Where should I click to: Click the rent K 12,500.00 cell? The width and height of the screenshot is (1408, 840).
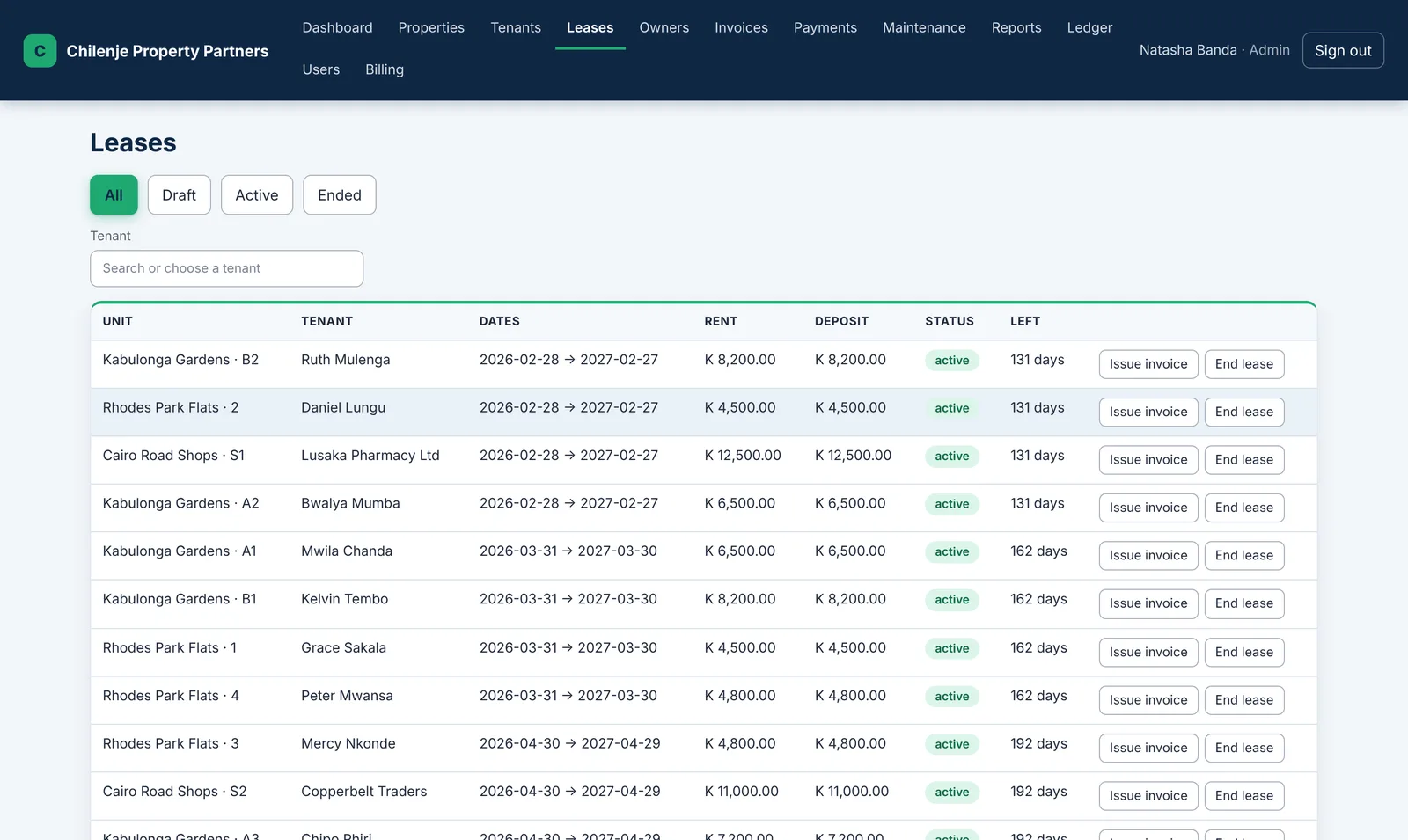[743, 456]
